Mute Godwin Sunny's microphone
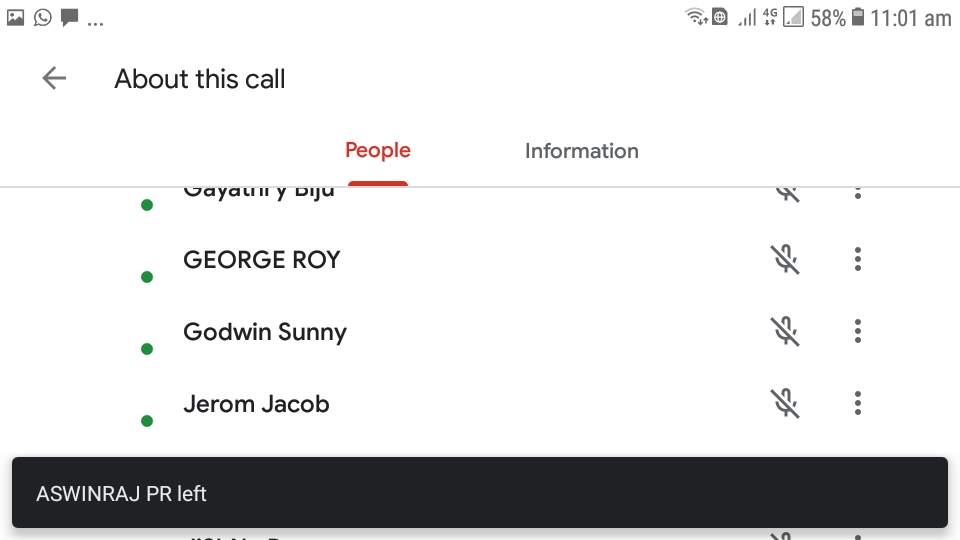 [x=785, y=332]
